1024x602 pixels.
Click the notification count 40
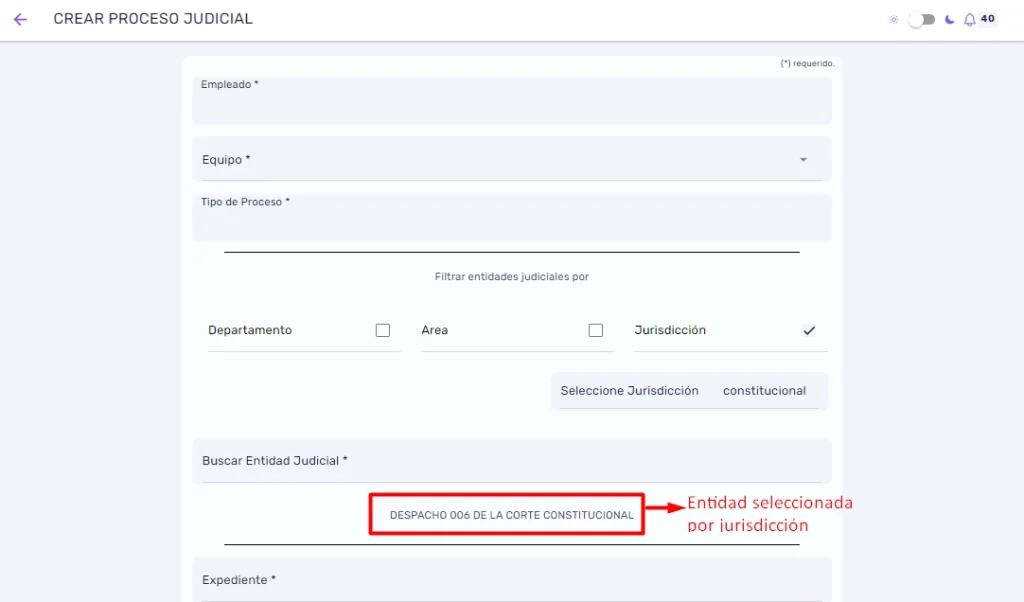click(987, 19)
